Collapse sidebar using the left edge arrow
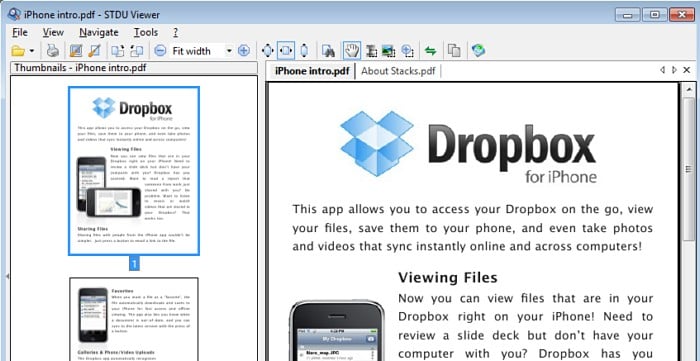Screen dimensions: 700x361 tap(7, 277)
